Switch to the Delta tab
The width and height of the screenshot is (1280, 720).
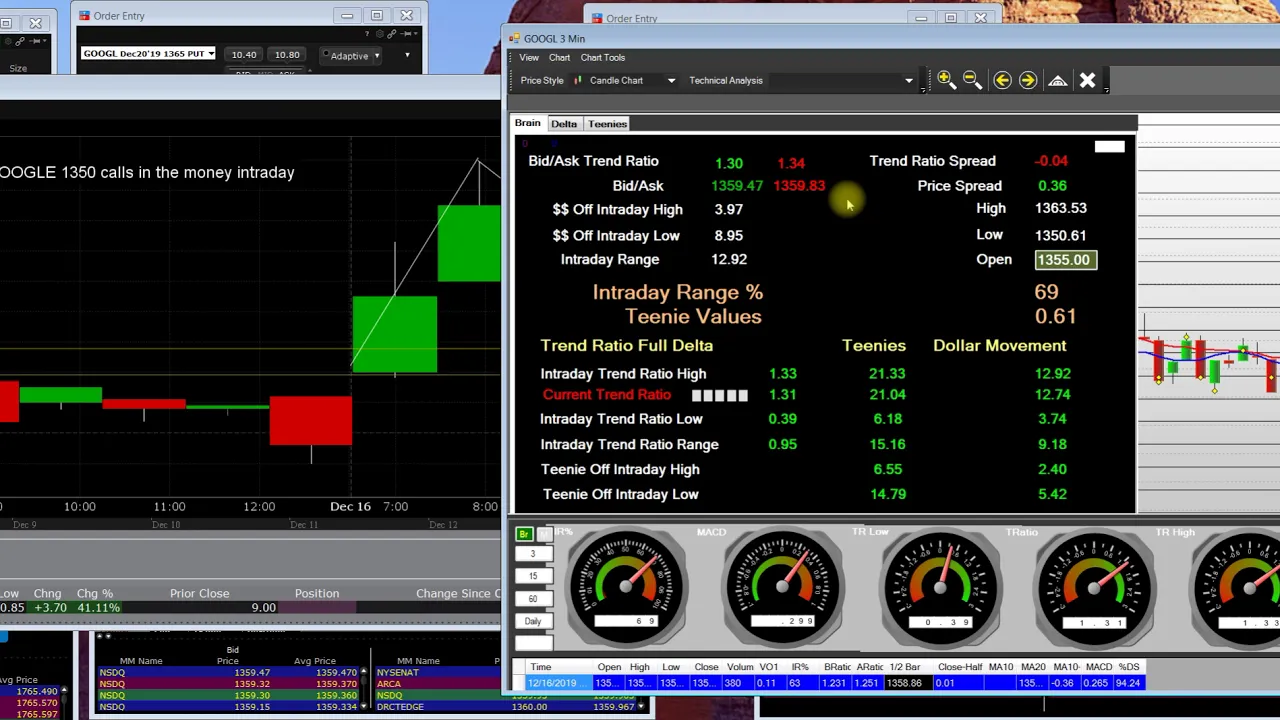click(564, 123)
